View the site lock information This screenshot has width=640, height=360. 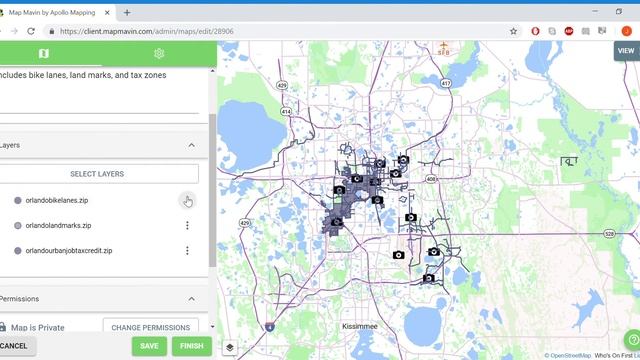[x=51, y=31]
